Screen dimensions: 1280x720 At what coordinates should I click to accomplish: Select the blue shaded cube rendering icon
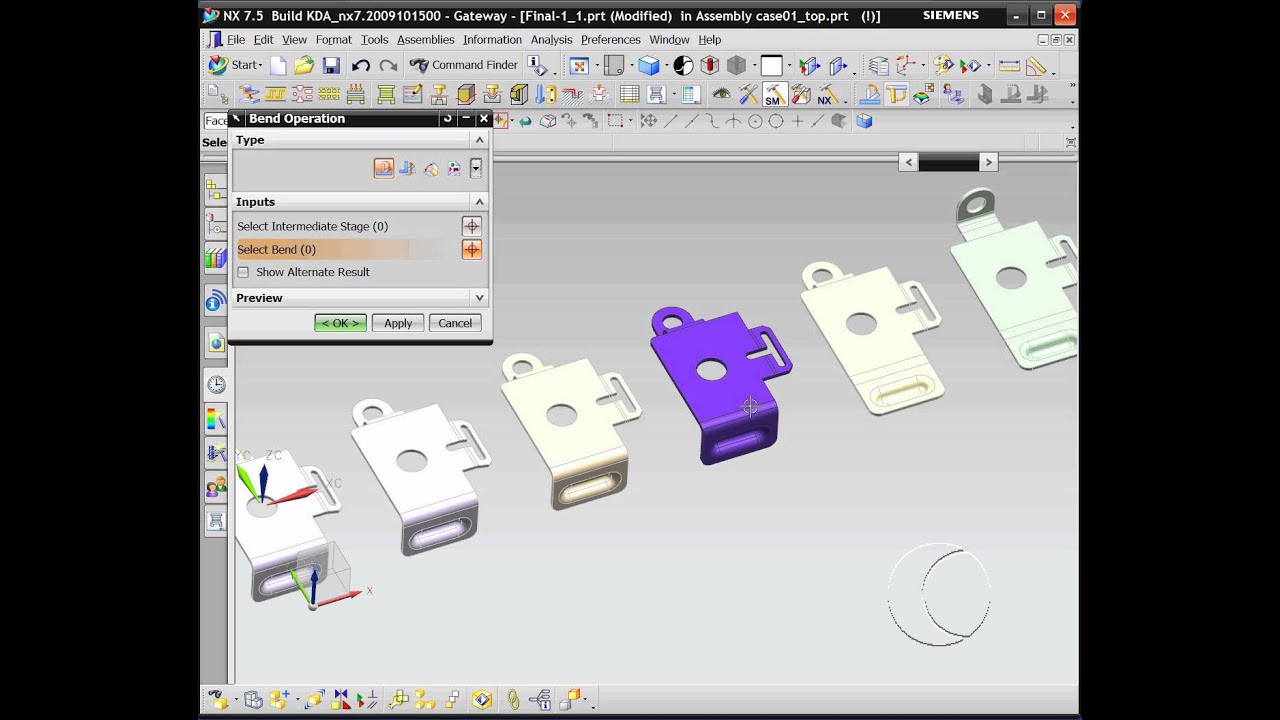[649, 65]
